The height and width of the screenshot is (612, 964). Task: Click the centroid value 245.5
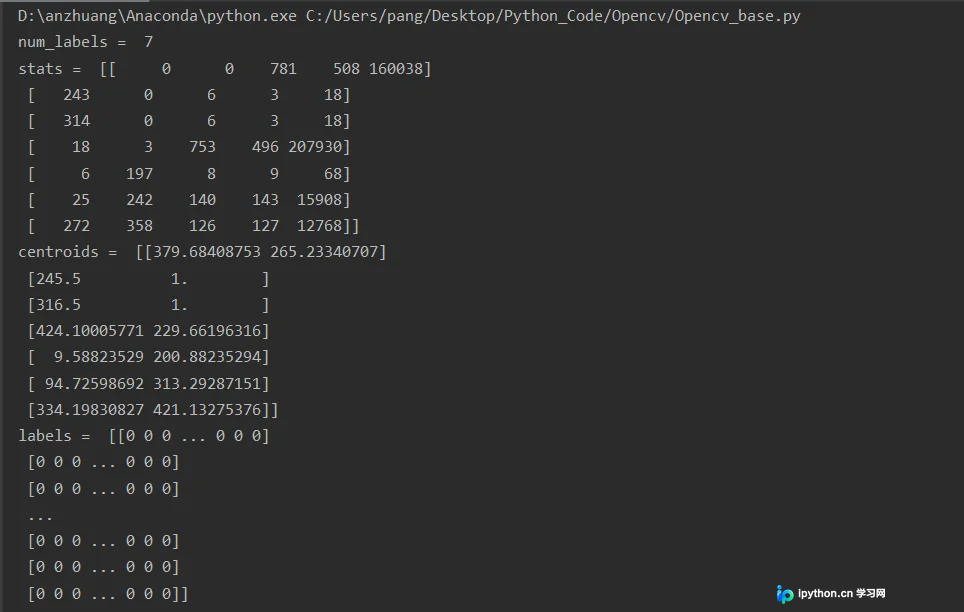(x=58, y=279)
